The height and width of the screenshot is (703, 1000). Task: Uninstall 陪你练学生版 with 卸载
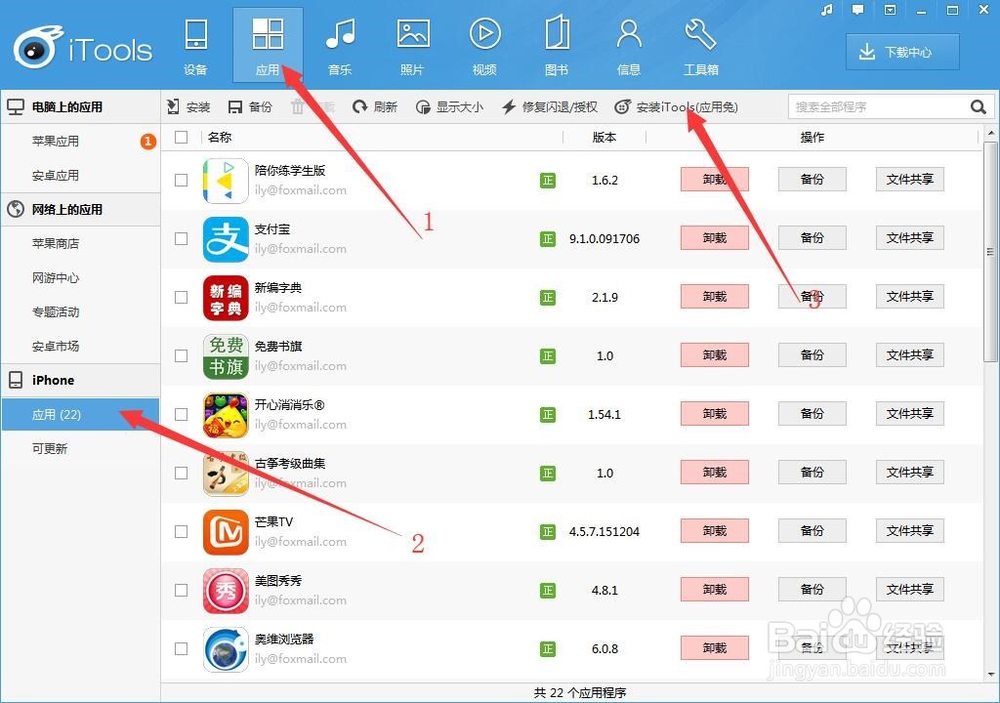pos(715,180)
